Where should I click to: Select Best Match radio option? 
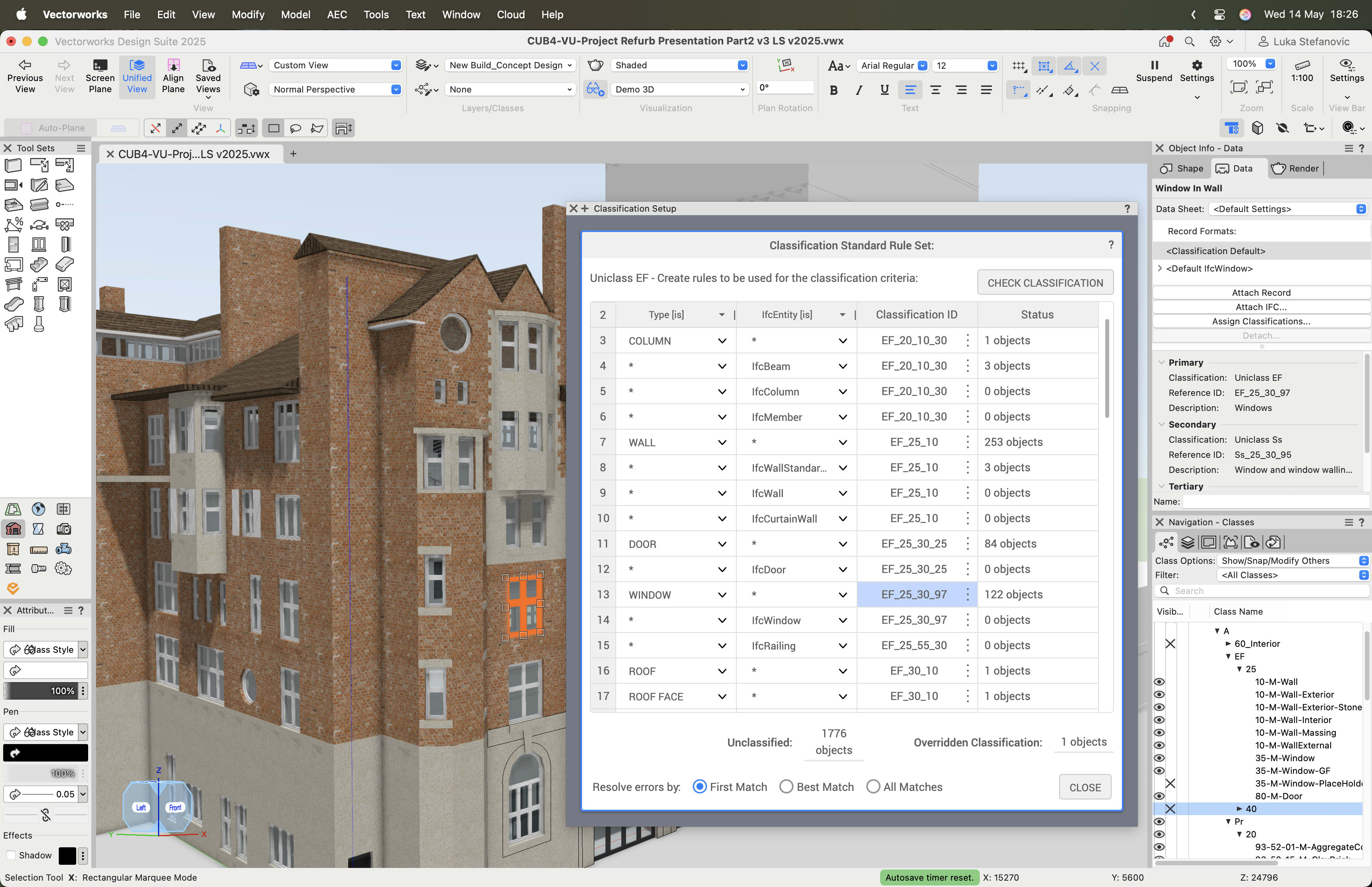click(x=786, y=787)
